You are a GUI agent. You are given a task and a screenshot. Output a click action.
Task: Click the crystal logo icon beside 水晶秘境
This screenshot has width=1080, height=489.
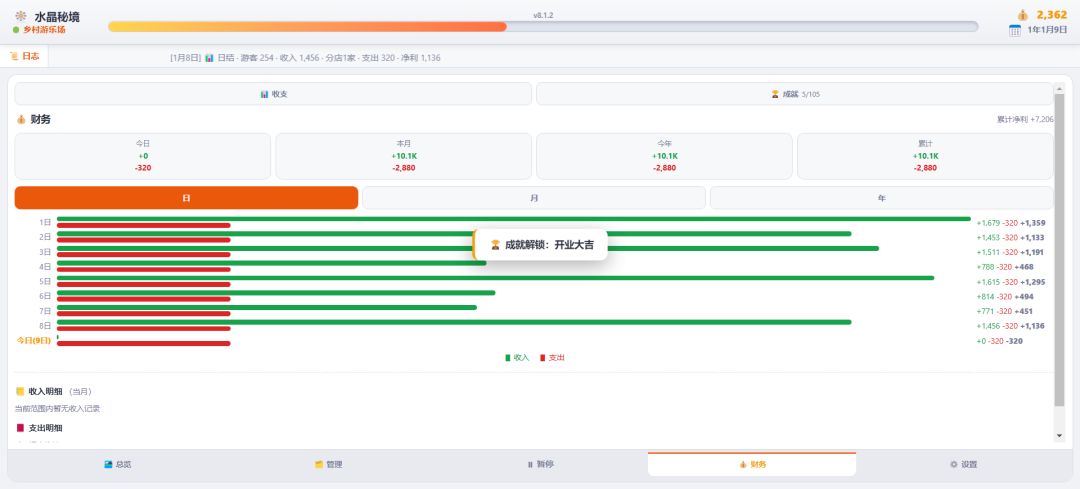21,16
